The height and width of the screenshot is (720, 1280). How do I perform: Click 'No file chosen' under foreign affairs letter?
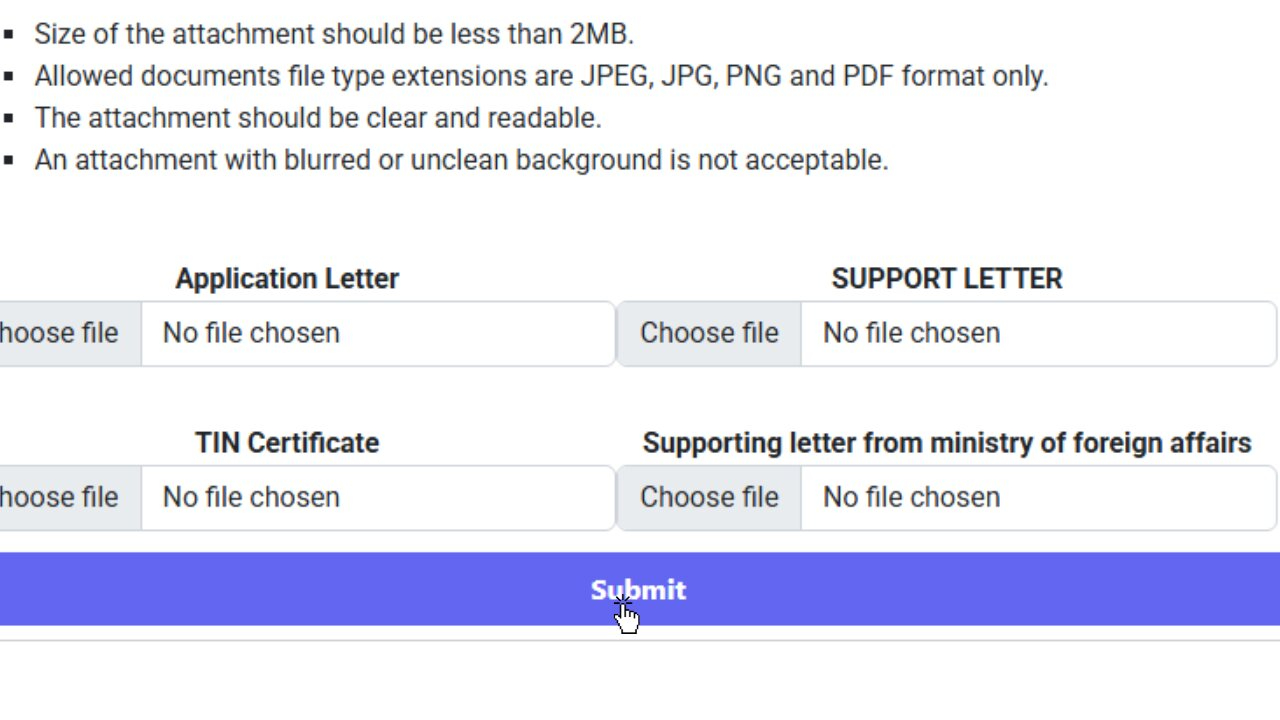910,497
